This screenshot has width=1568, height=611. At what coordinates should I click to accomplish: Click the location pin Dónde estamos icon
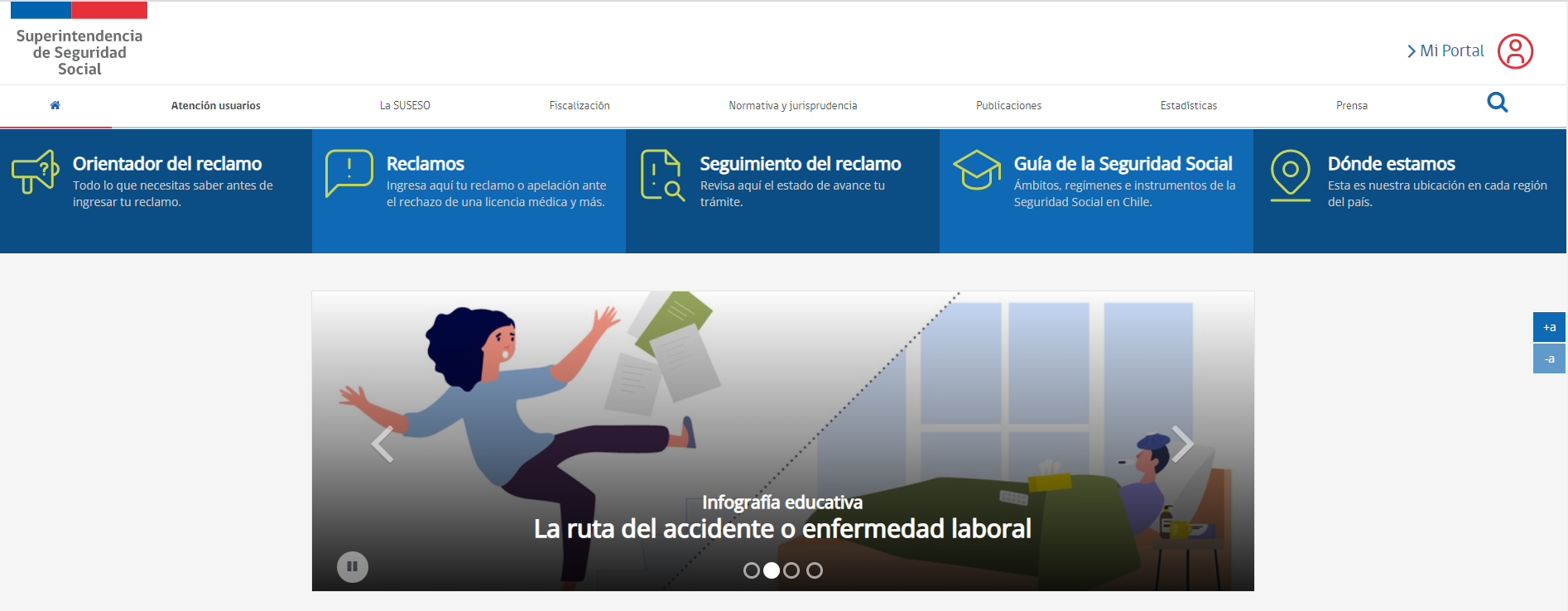pyautogui.click(x=1290, y=175)
